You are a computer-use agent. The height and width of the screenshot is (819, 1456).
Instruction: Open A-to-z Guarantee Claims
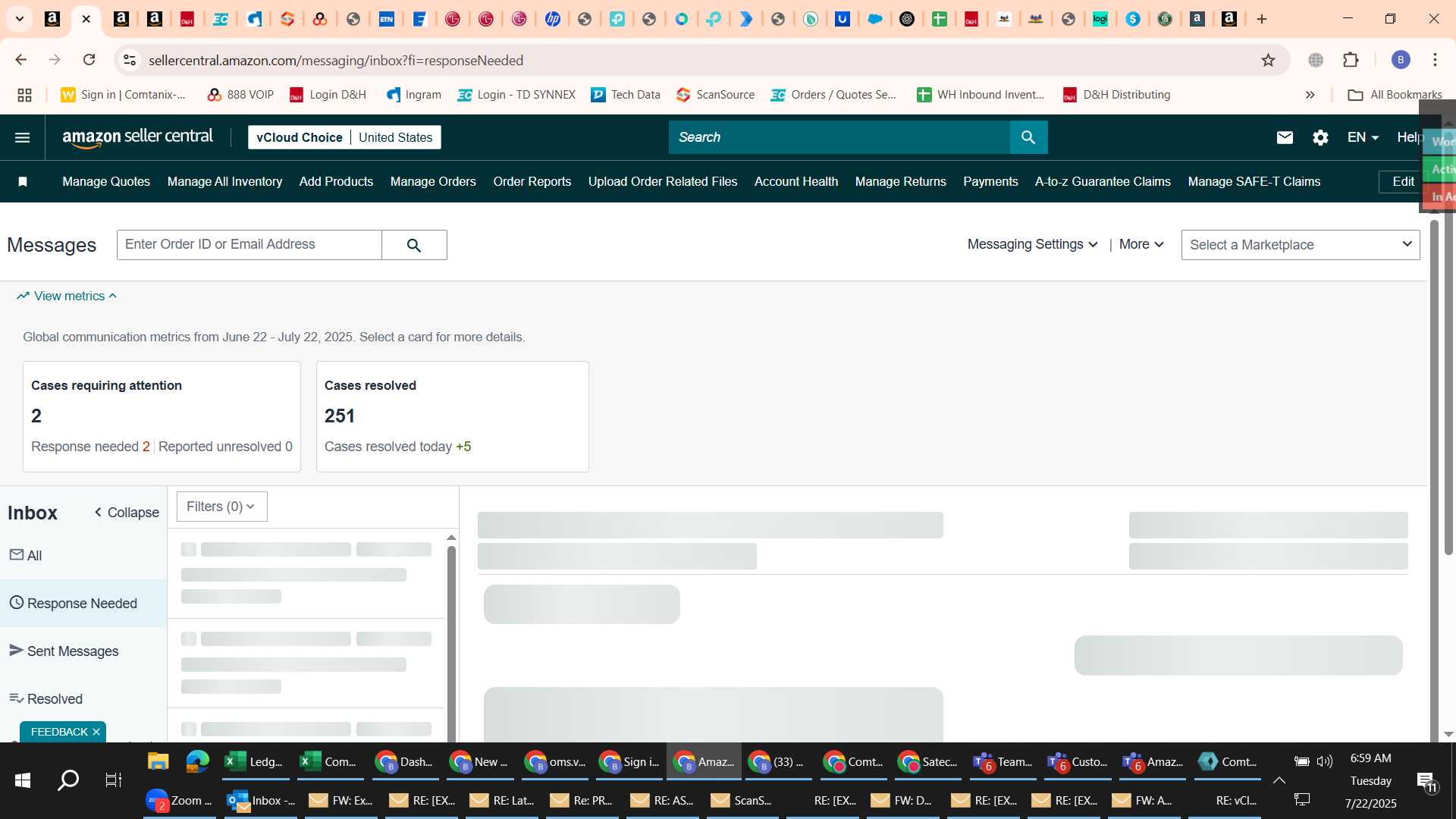coord(1103,181)
